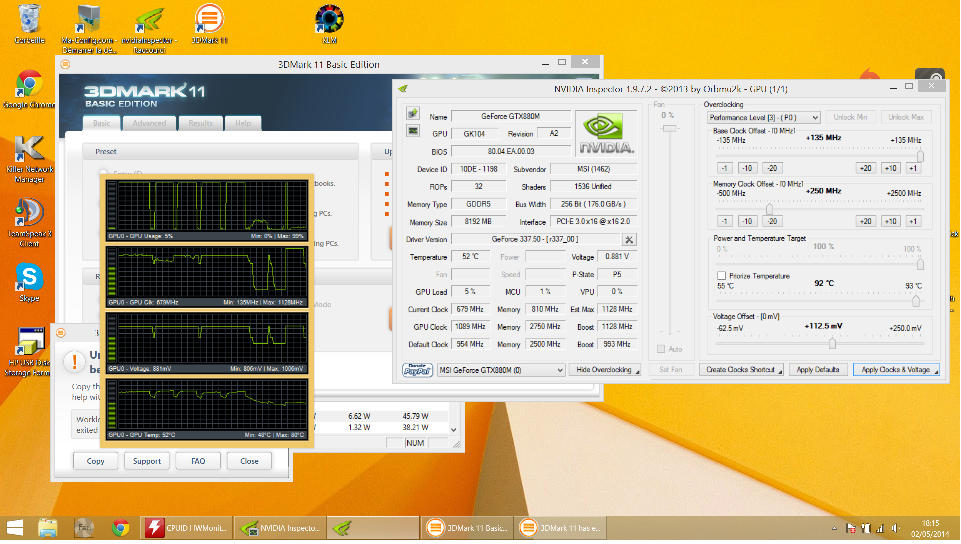Viewport: 961px width, 544px height.
Task: Open the Help tab in 3DMark 11
Action: tap(243, 123)
